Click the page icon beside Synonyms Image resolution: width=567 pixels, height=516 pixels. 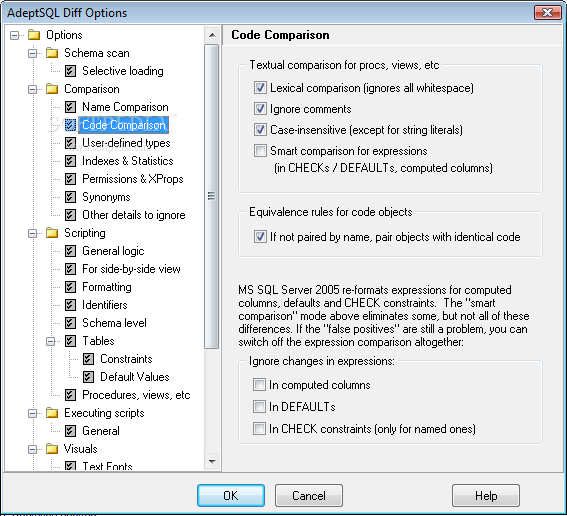pos(70,197)
